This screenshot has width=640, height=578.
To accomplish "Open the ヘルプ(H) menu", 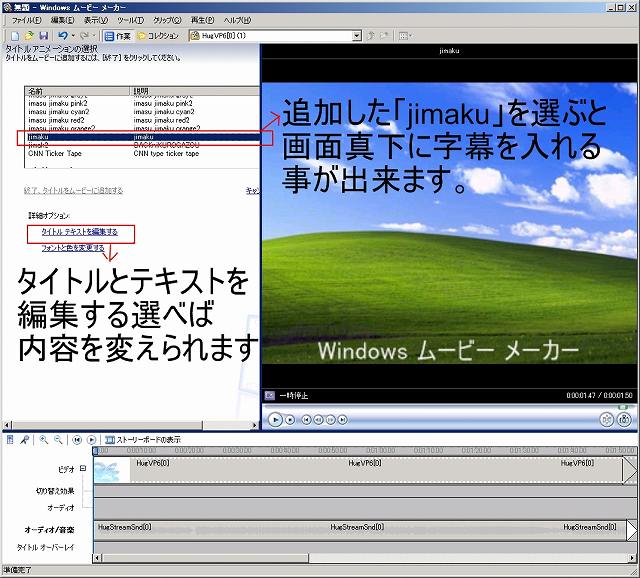I will coord(238,20).
